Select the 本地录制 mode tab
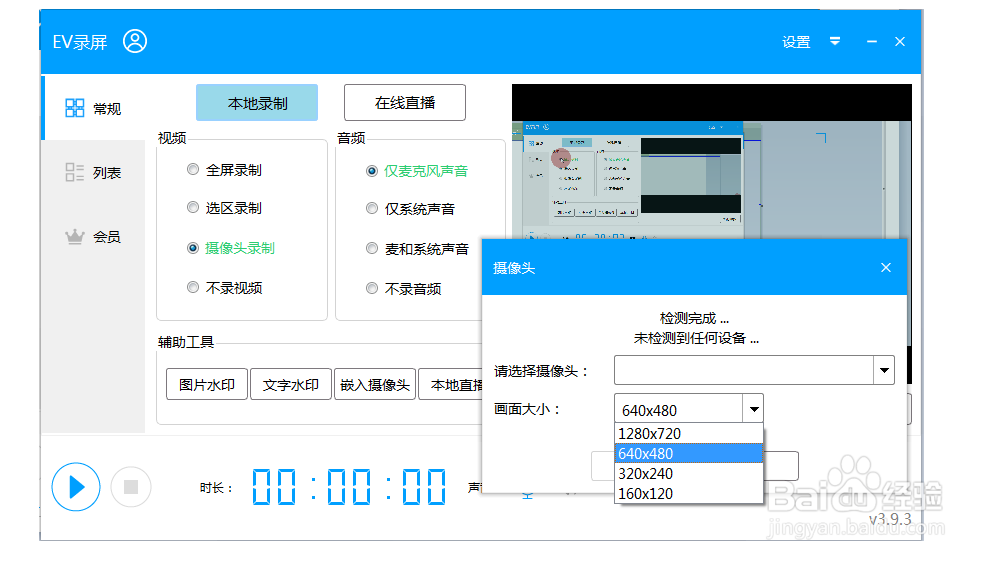This screenshot has width=1000, height=562. pos(257,103)
